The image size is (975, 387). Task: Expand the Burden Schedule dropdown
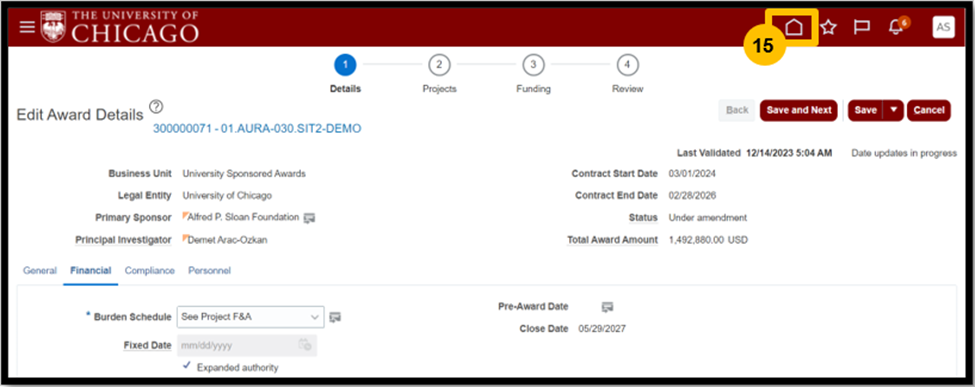coord(314,317)
